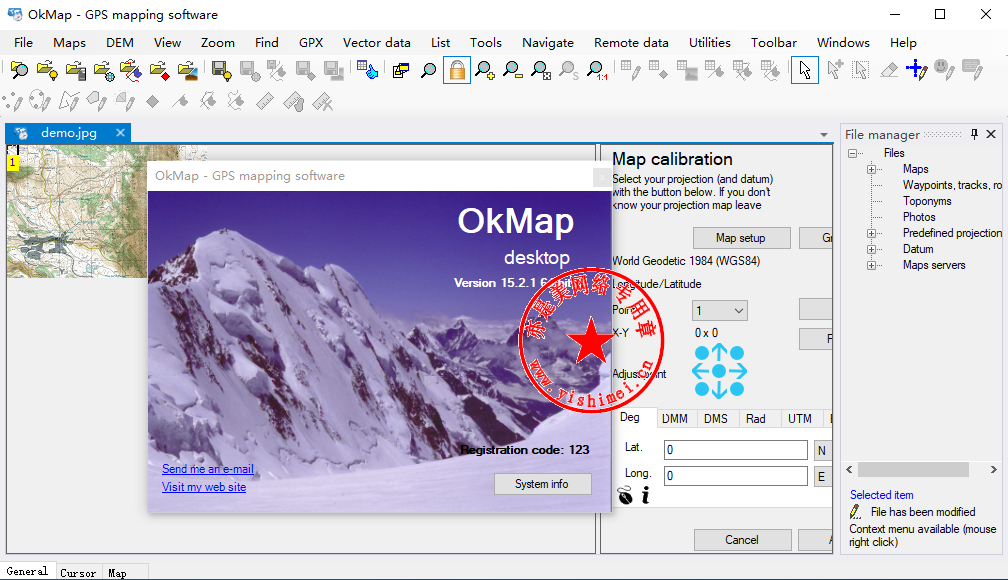Close the File manager panel
1008x580 pixels.
[991, 134]
